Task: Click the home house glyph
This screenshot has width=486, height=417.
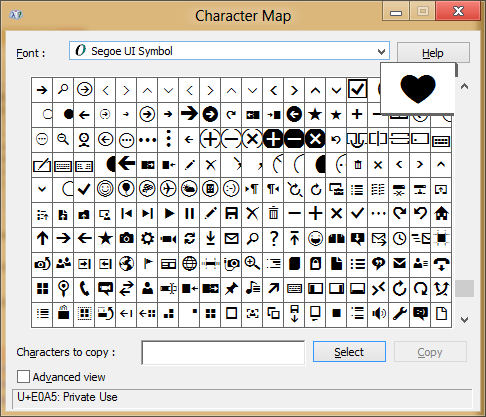Action: coord(441,214)
